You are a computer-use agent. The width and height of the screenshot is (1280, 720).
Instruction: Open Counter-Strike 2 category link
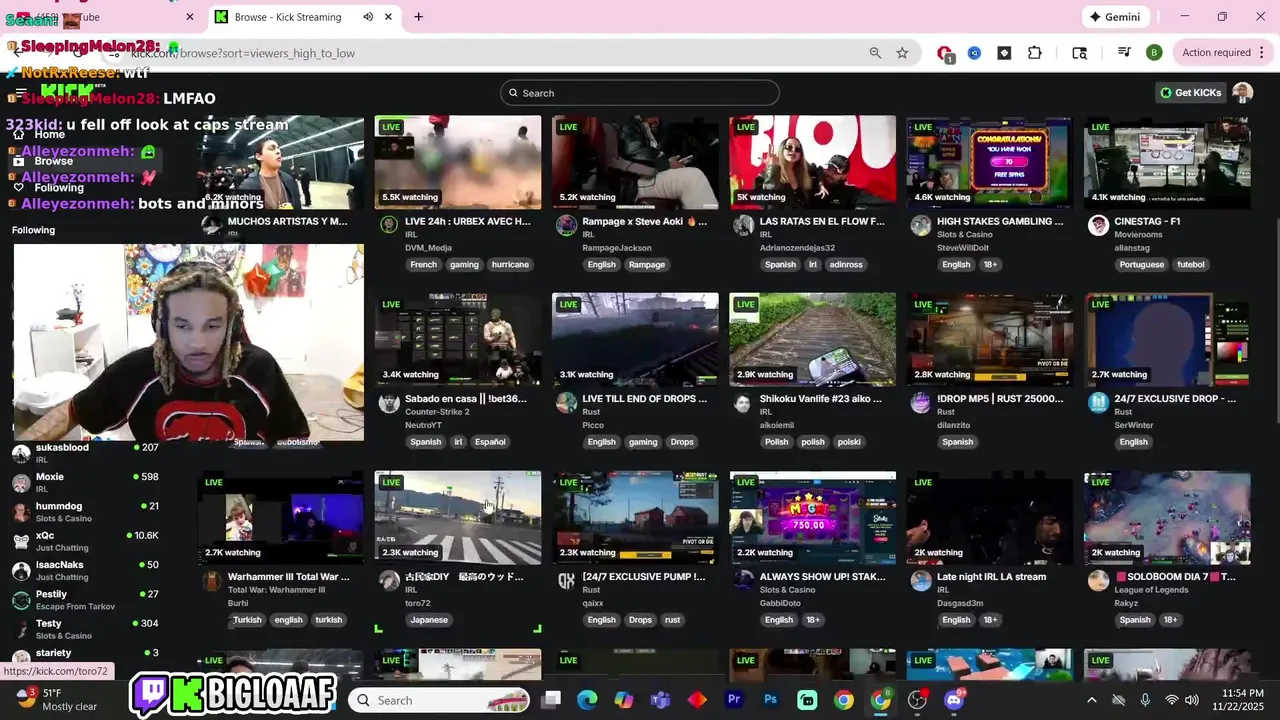click(437, 412)
